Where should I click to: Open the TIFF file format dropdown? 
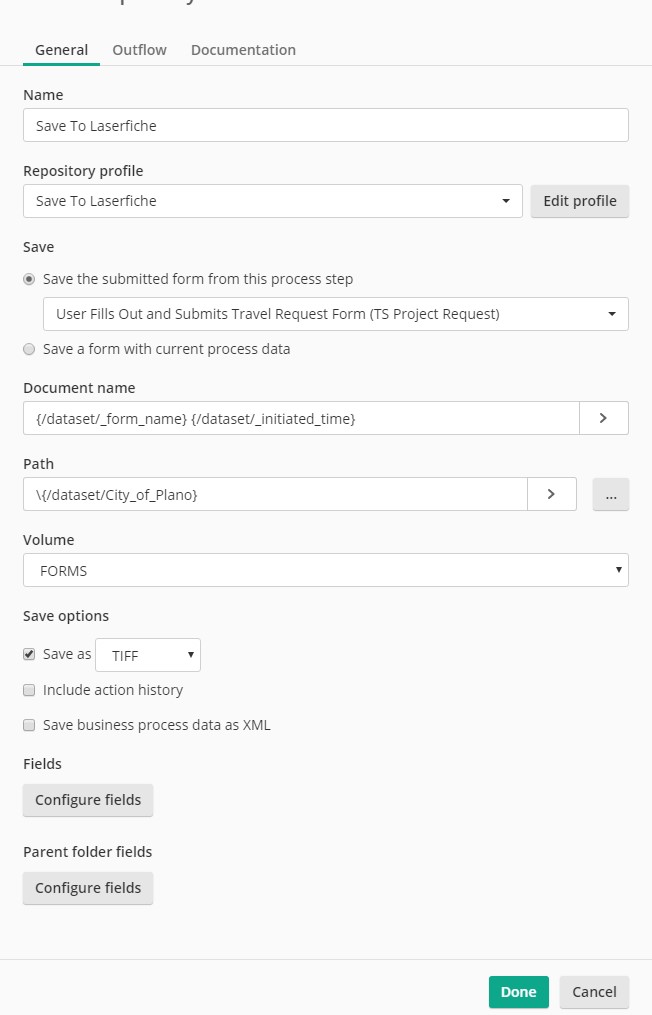(148, 655)
